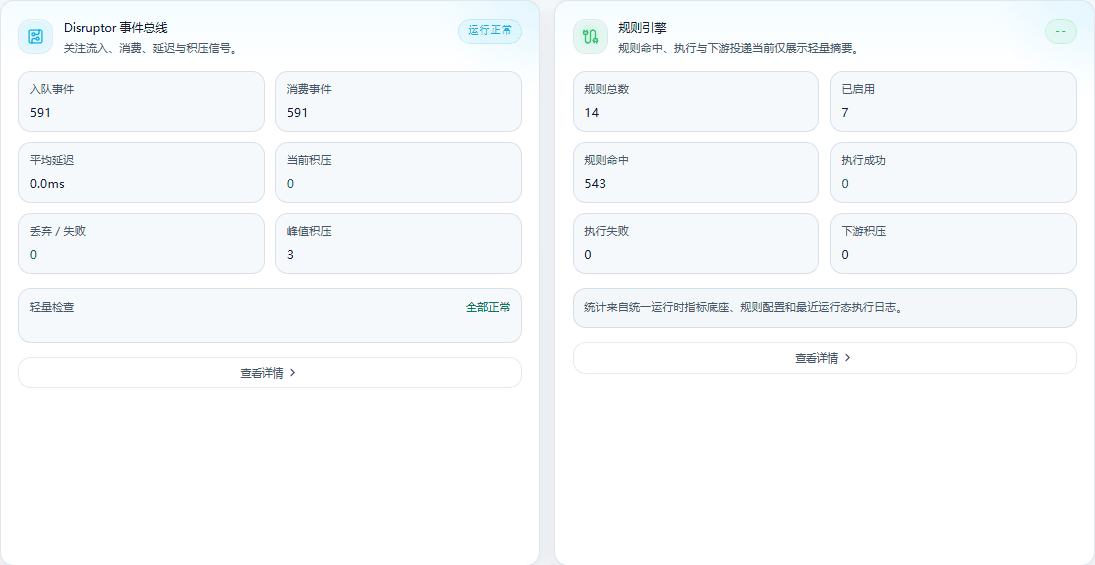Select the 规则命中 metric card

pos(696,173)
